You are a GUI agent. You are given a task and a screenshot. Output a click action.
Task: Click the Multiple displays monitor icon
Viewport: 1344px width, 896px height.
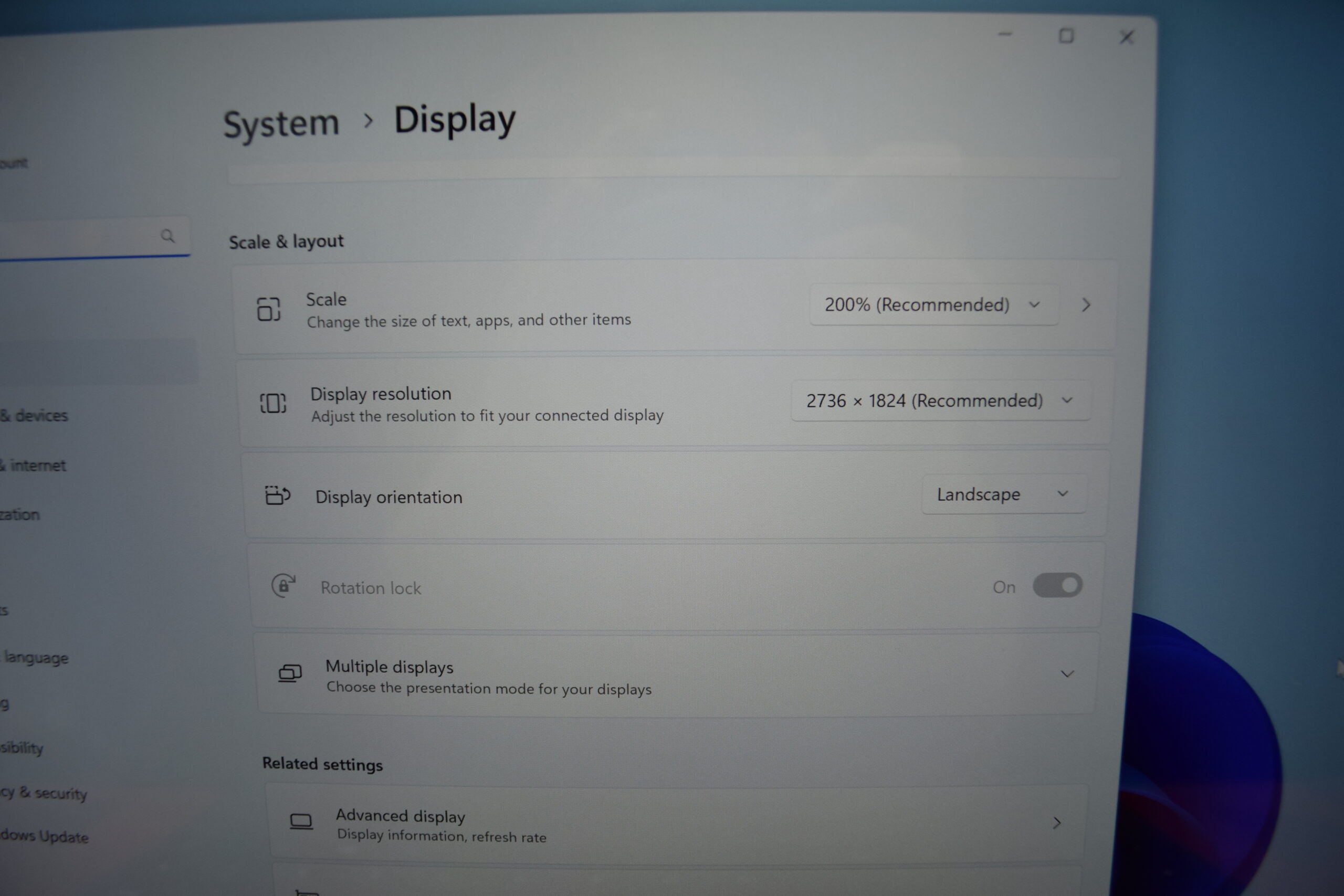[290, 674]
